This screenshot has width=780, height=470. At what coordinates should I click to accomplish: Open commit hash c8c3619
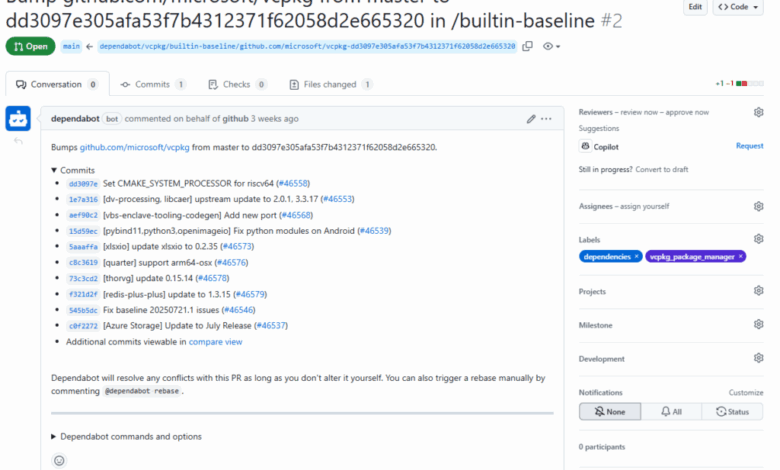(83, 263)
